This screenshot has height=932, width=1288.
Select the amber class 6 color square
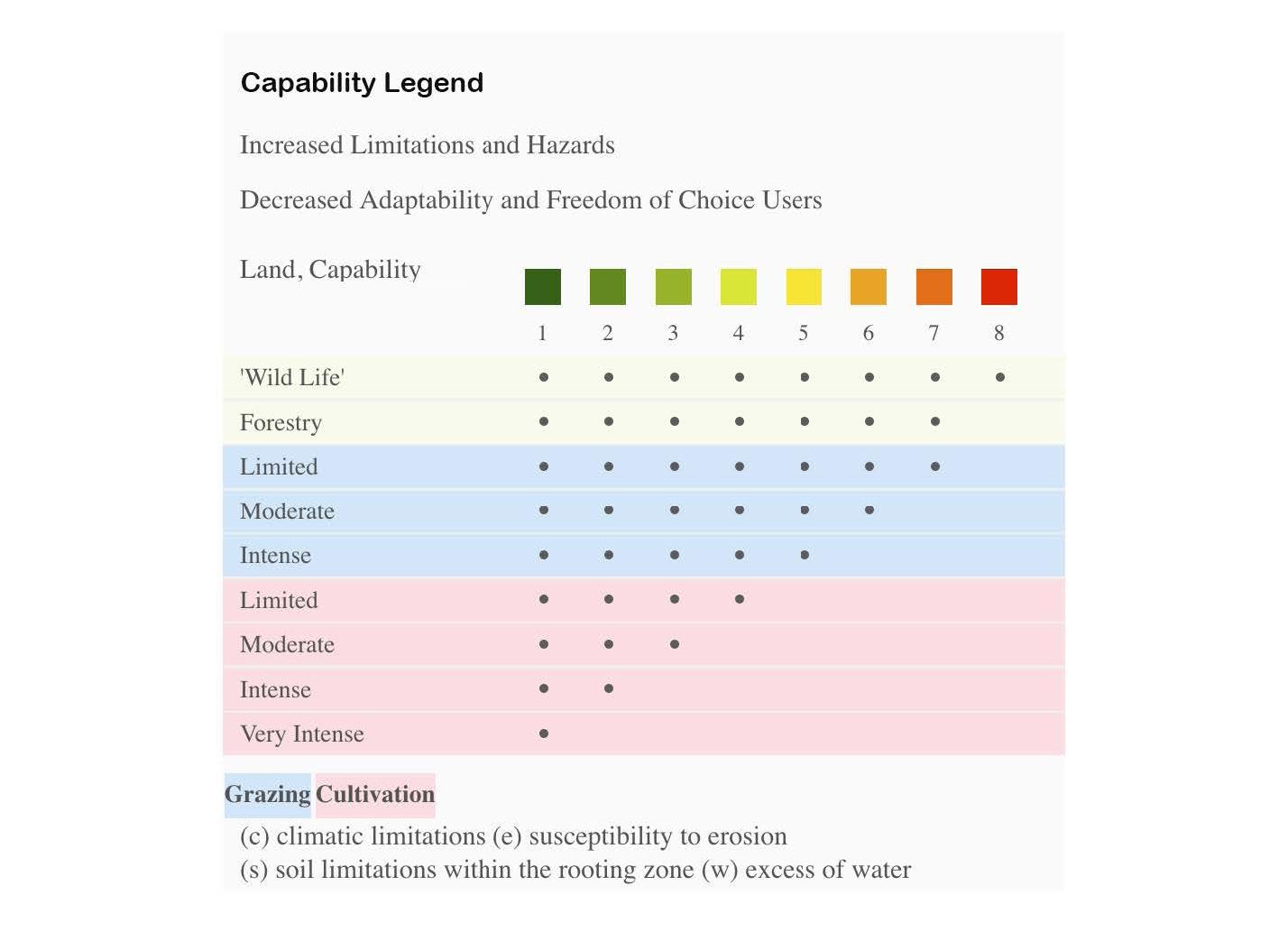point(869,287)
